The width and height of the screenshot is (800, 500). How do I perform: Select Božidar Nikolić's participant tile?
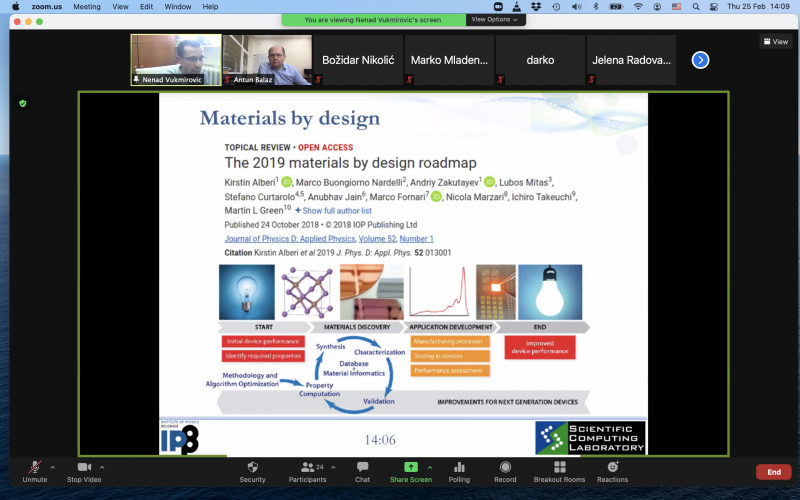tap(358, 60)
